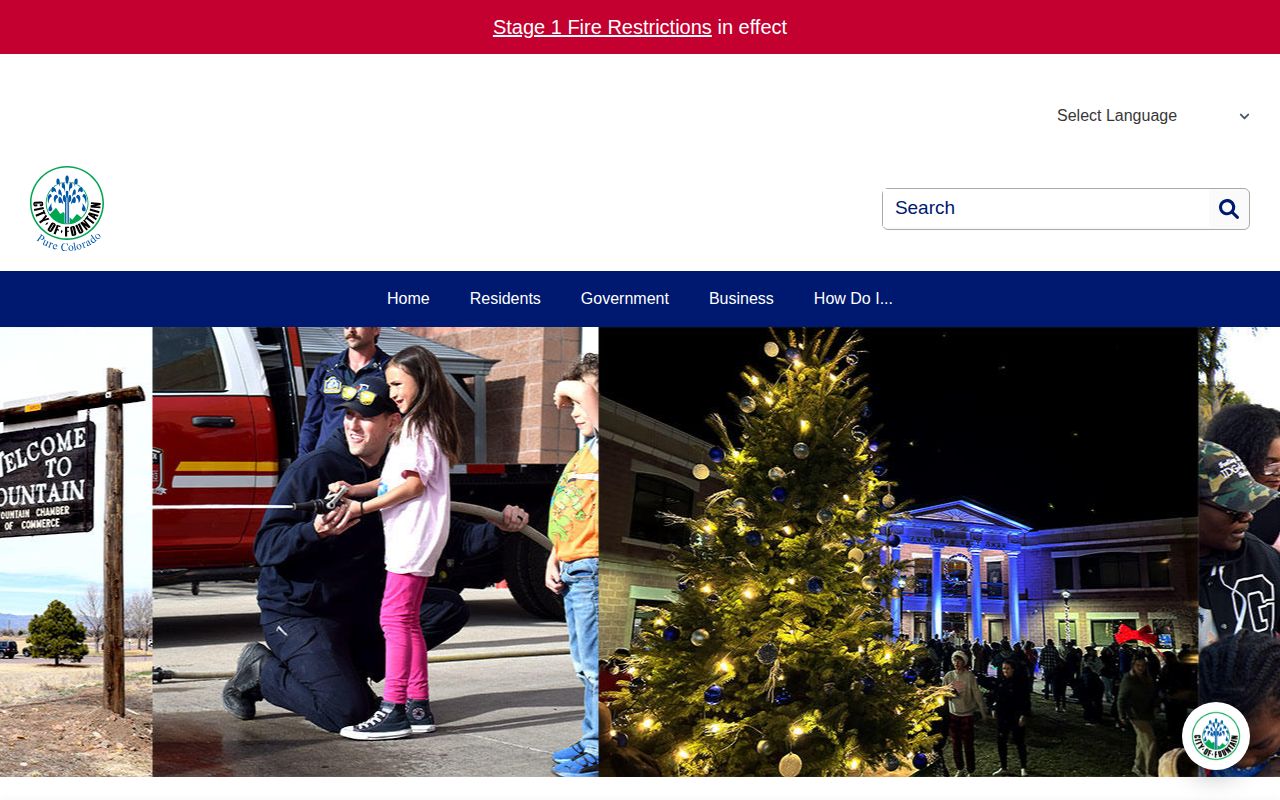This screenshot has width=1280, height=800.
Task: Open the City of Fountain header logo
Action: tap(67, 209)
